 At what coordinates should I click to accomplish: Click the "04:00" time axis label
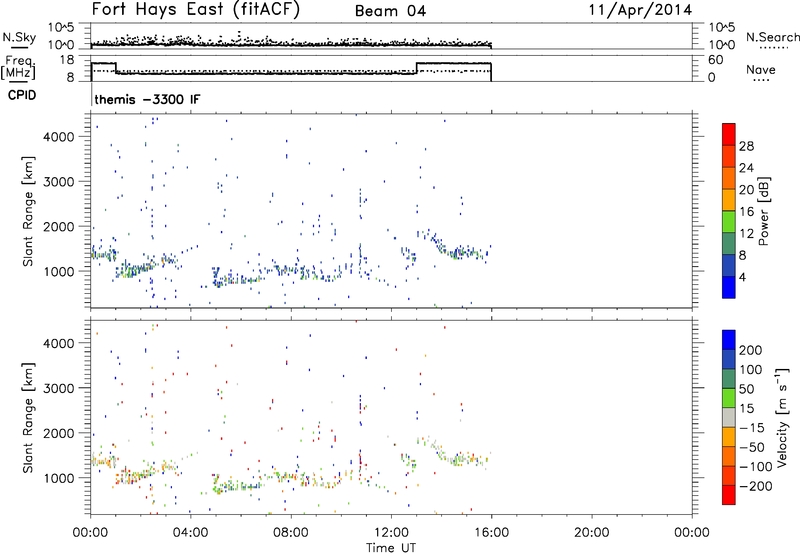(x=191, y=533)
